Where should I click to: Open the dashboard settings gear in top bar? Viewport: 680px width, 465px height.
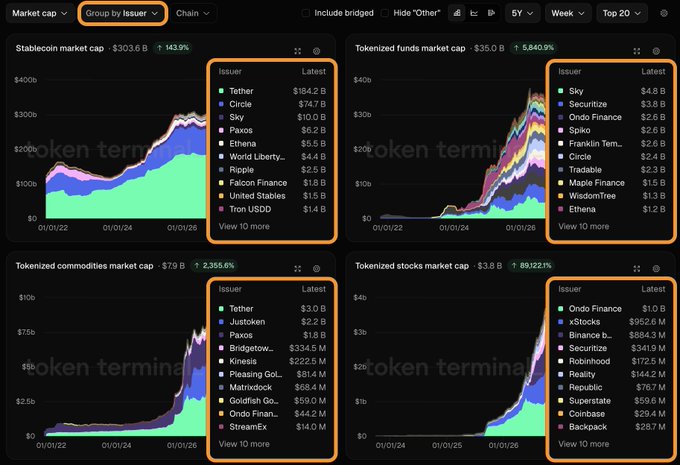click(664, 13)
